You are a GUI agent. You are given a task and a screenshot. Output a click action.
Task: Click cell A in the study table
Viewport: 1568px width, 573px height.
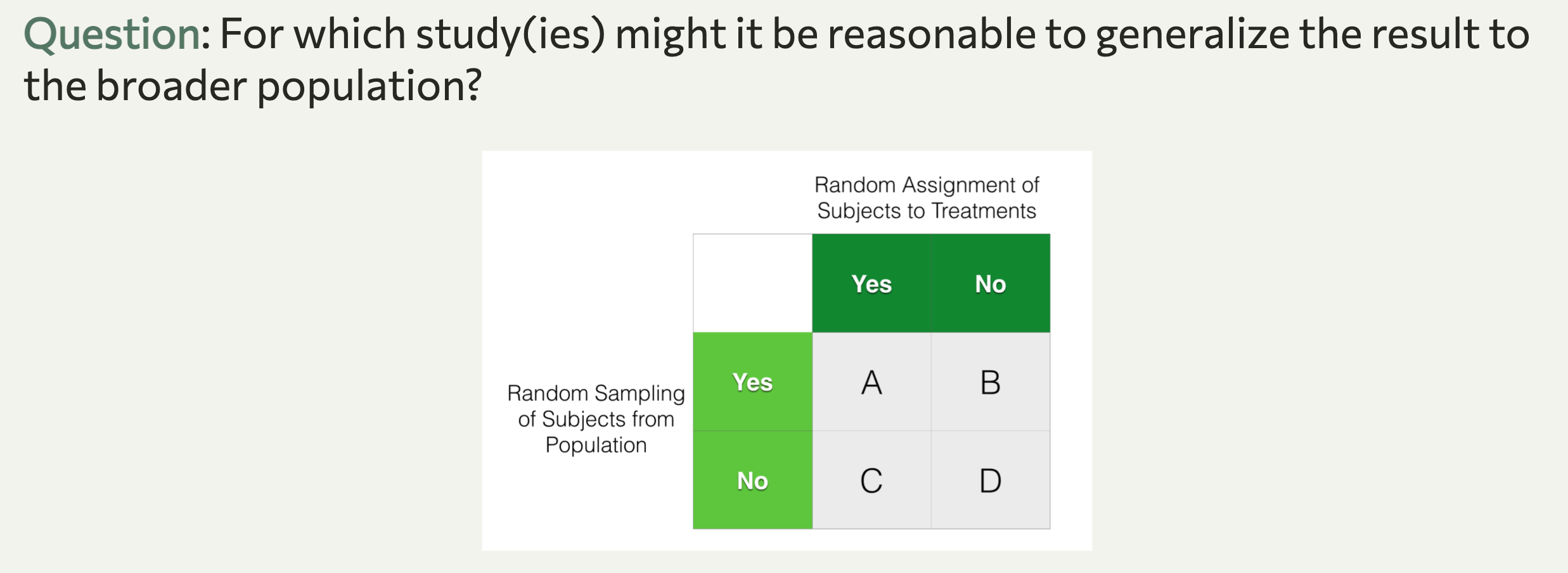871,382
